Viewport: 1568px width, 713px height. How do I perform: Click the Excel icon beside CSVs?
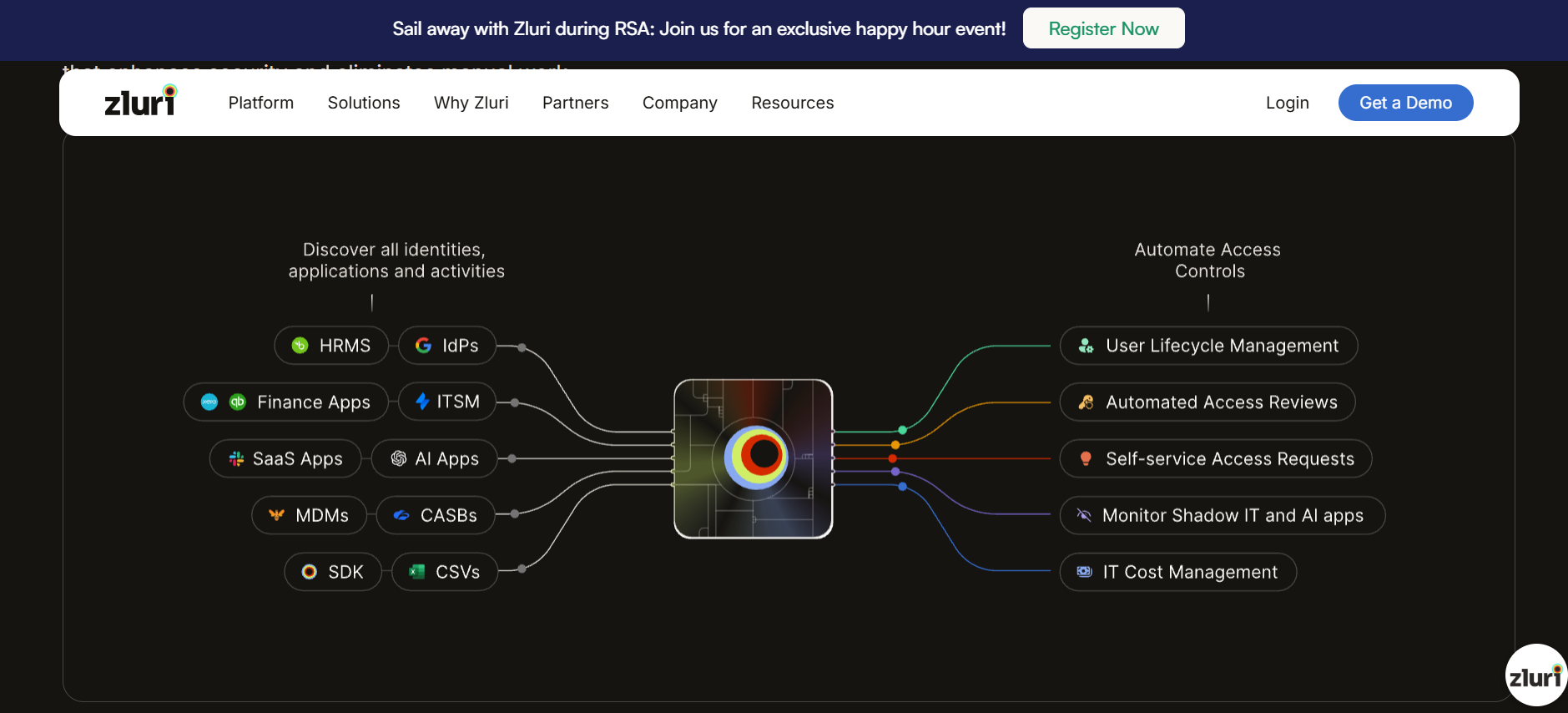416,572
